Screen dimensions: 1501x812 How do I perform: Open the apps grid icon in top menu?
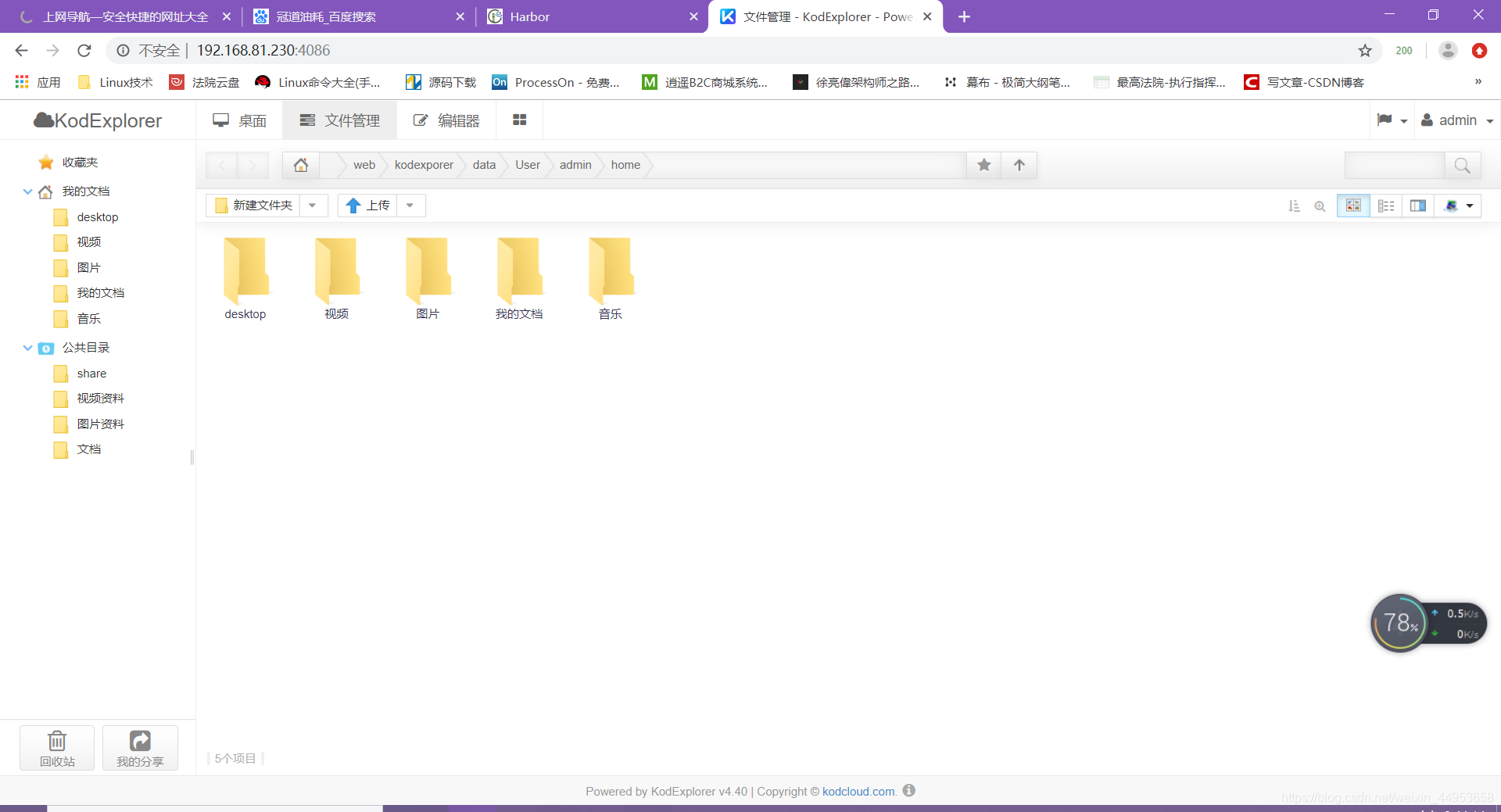click(519, 120)
